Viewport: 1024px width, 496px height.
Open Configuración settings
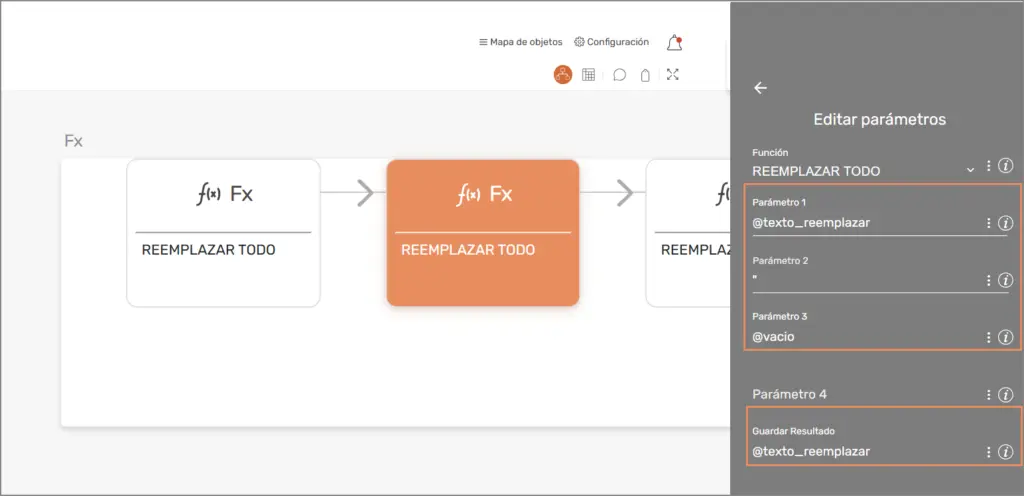point(611,42)
